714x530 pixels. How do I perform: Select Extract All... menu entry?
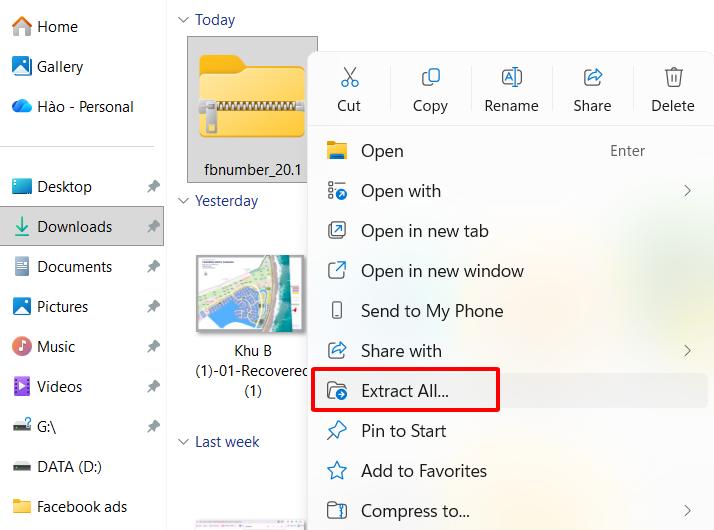pyautogui.click(x=508, y=391)
